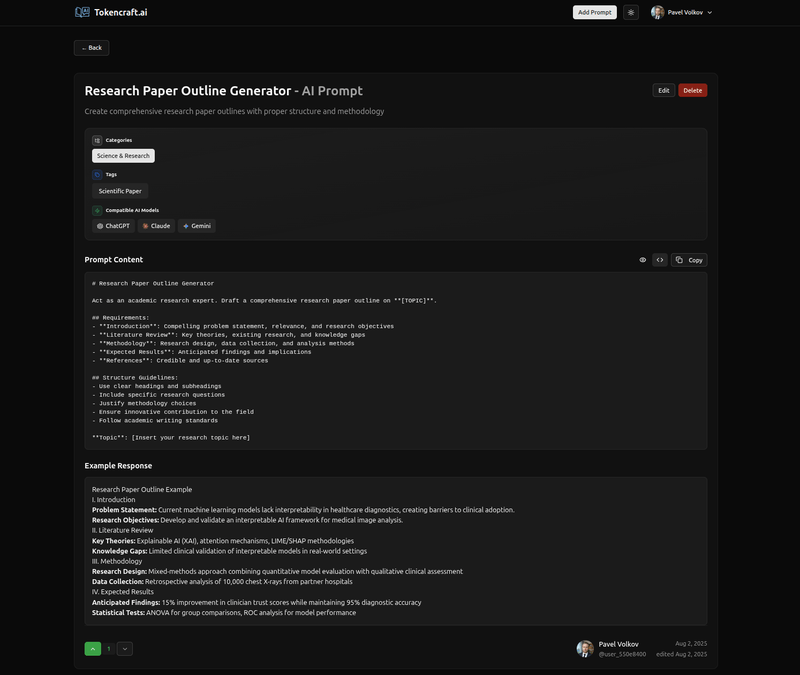Click the vote count number 1
The width and height of the screenshot is (800, 675).
point(109,649)
